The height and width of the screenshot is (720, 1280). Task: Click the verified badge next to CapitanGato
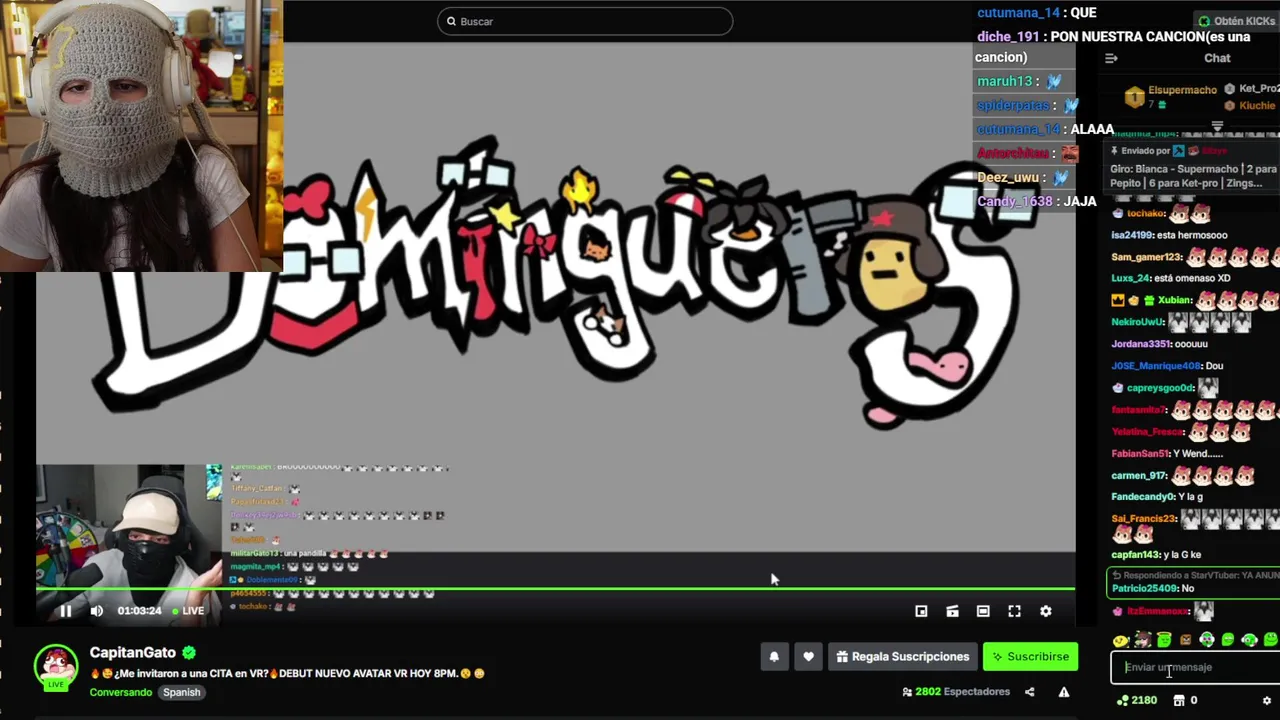tap(189, 653)
